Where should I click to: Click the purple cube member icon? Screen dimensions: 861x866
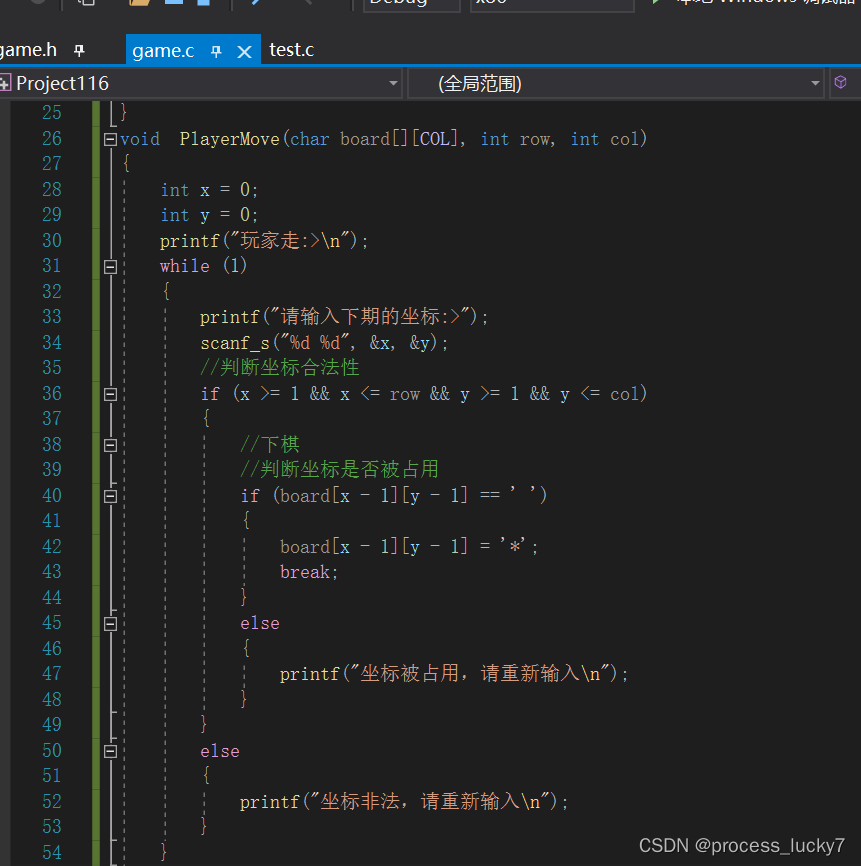[x=841, y=83]
